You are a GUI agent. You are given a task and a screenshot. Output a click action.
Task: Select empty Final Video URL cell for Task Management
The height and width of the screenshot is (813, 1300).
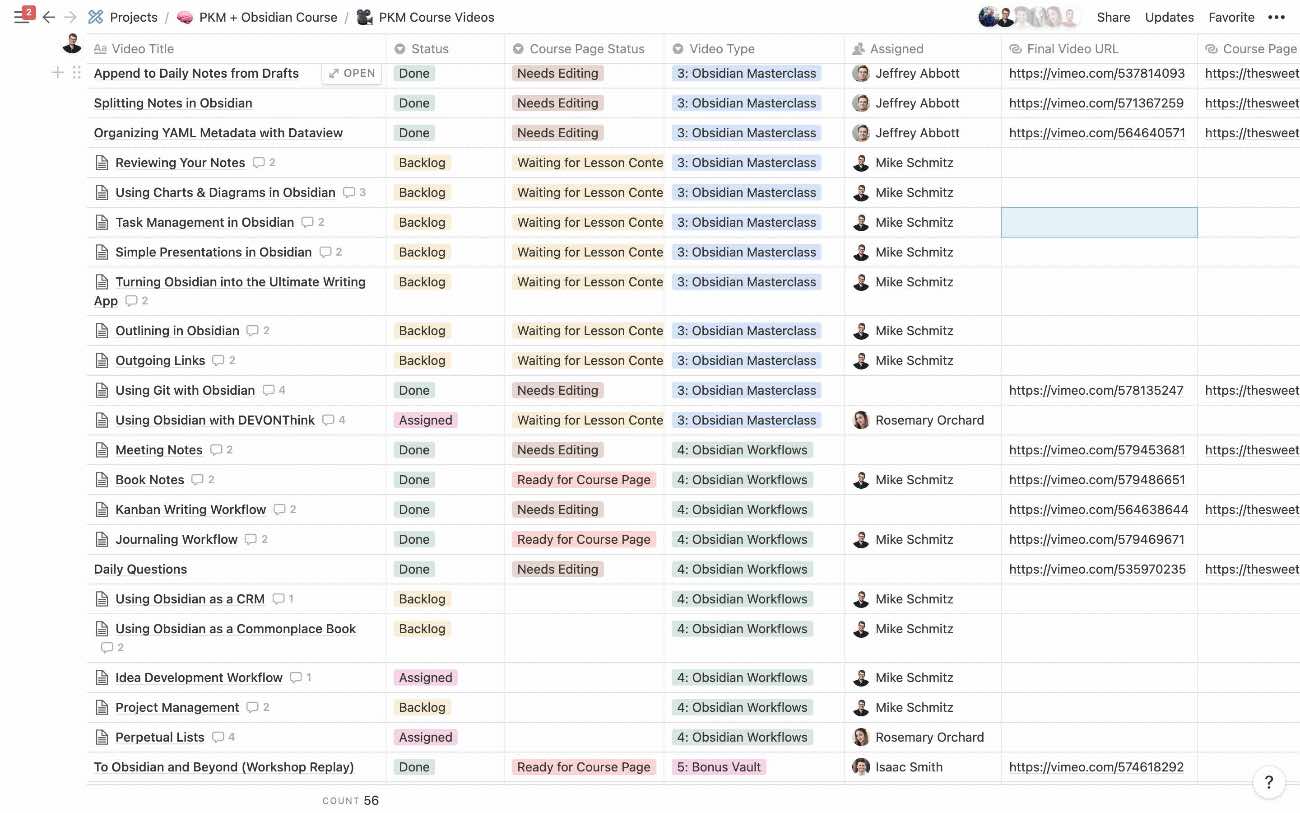tap(1099, 223)
